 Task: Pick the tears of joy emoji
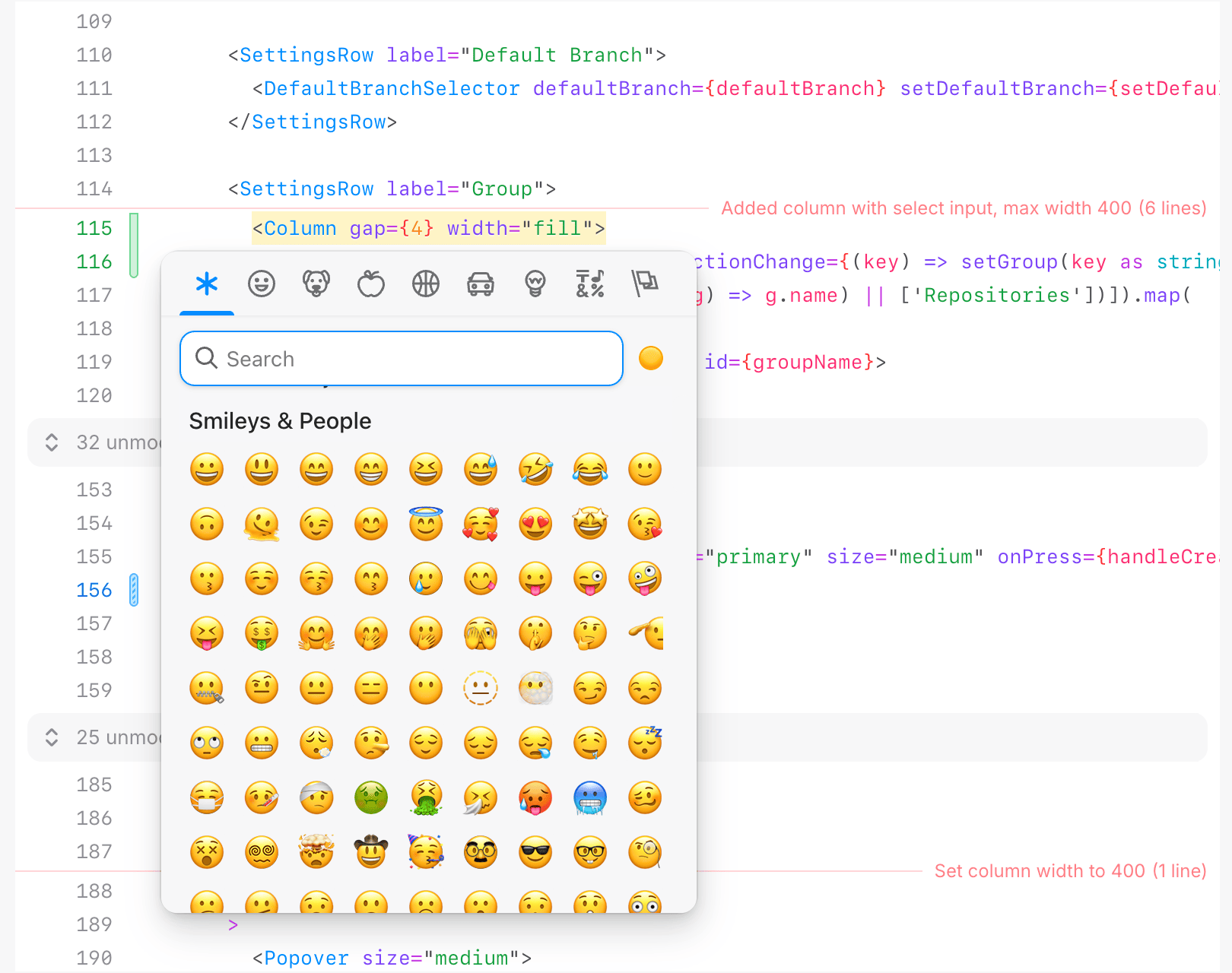click(590, 470)
